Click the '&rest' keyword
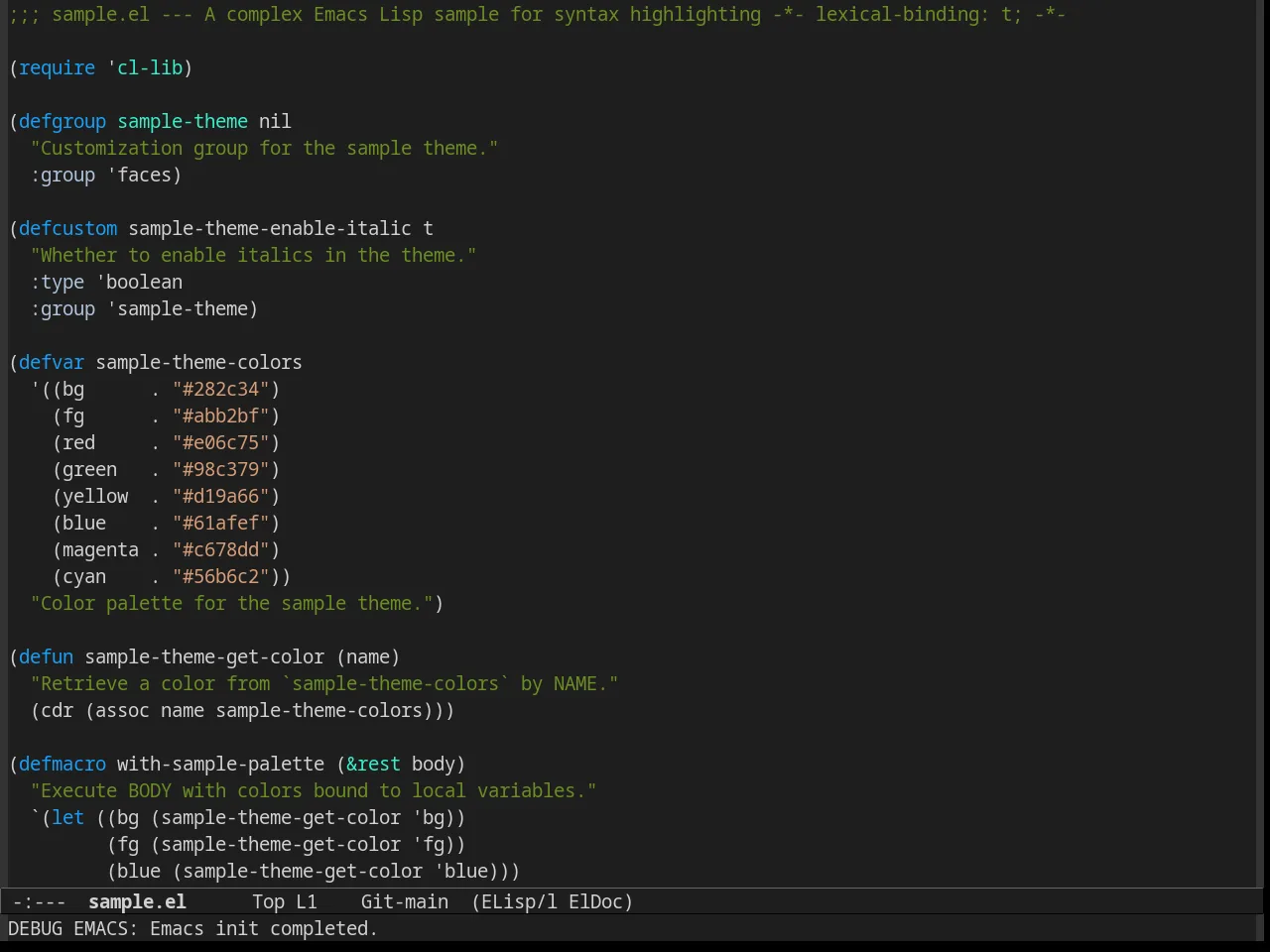This screenshot has height=952, width=1270. [x=373, y=764]
